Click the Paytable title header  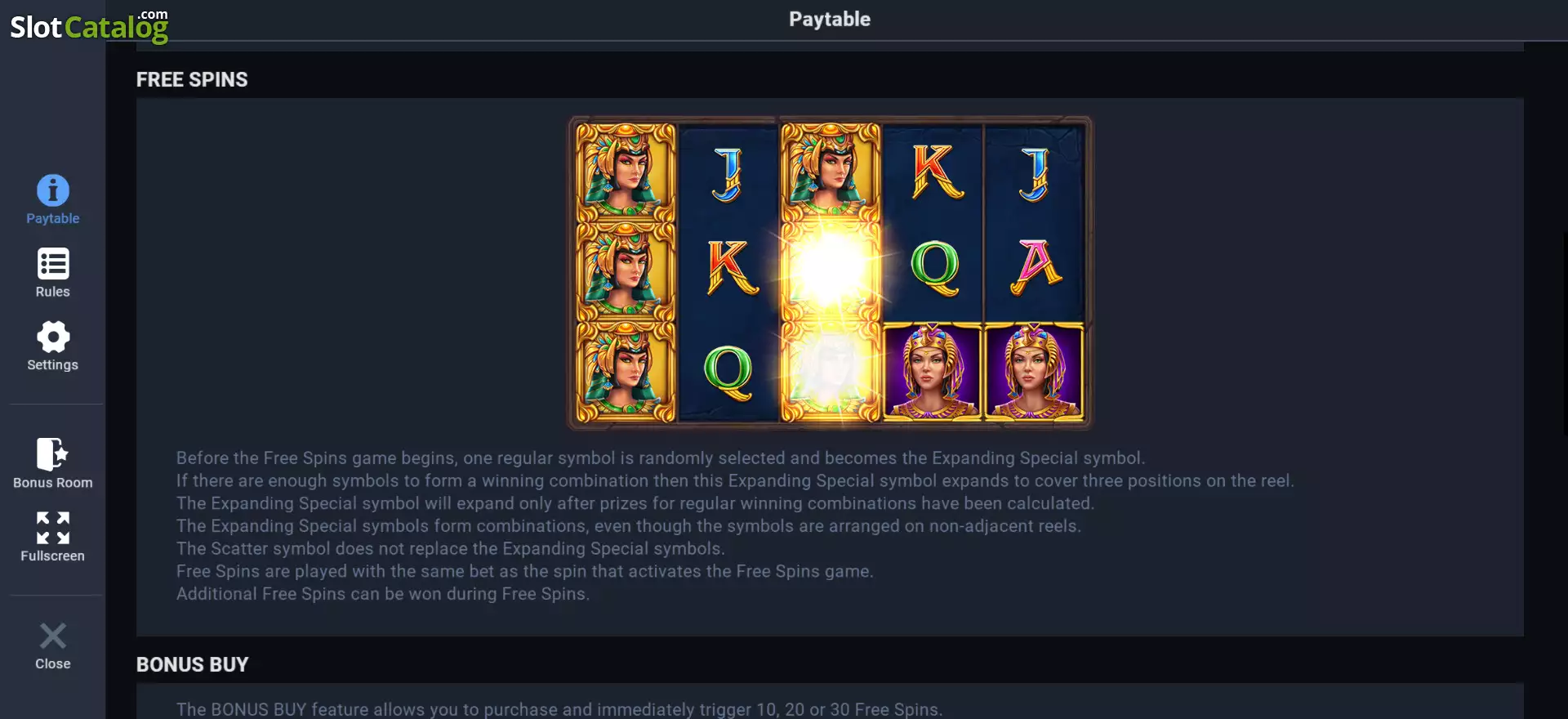(830, 19)
